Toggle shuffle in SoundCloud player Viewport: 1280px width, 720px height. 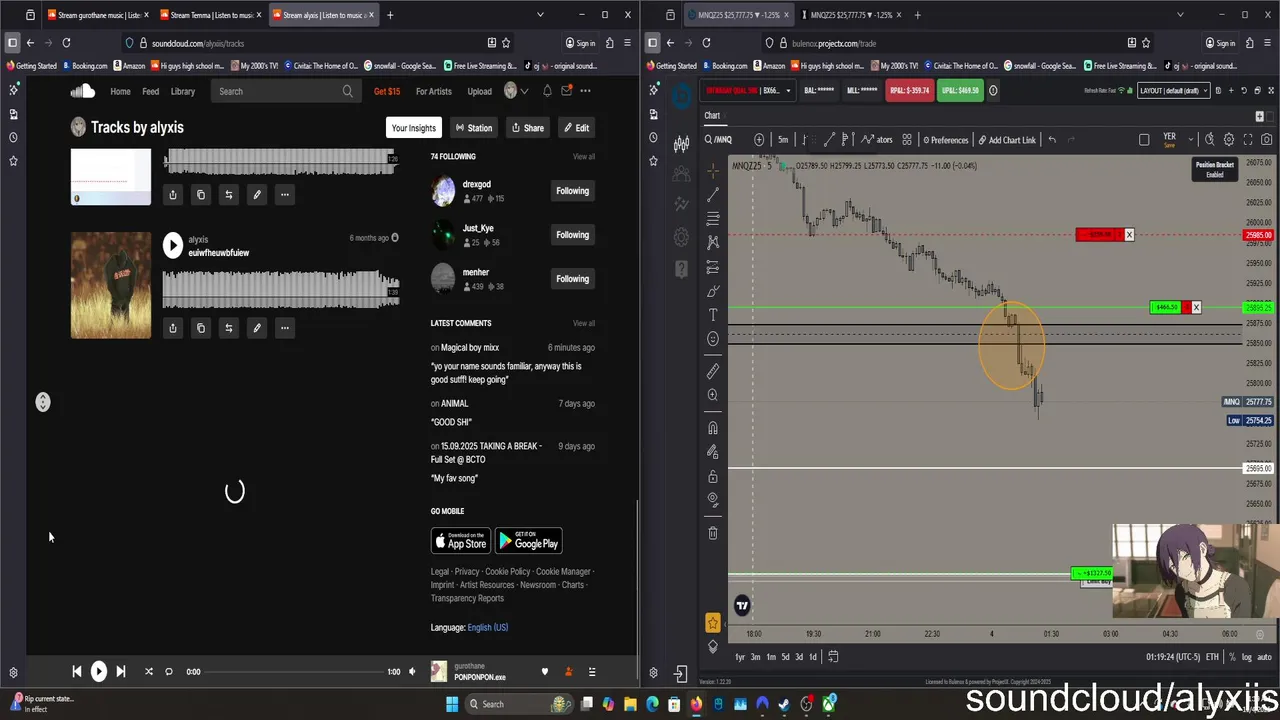click(149, 672)
